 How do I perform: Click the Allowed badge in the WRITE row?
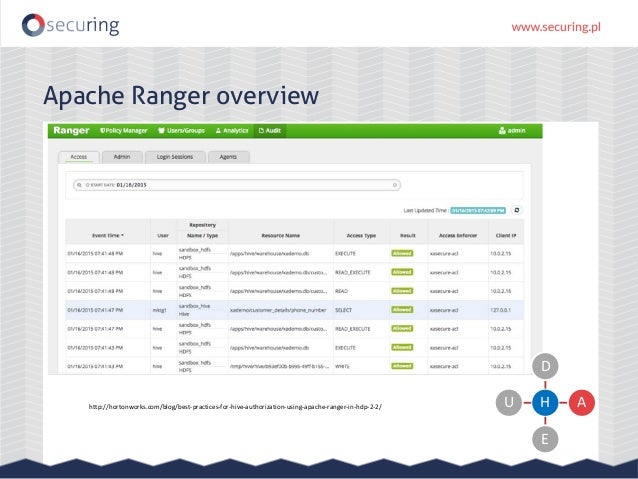click(x=402, y=366)
